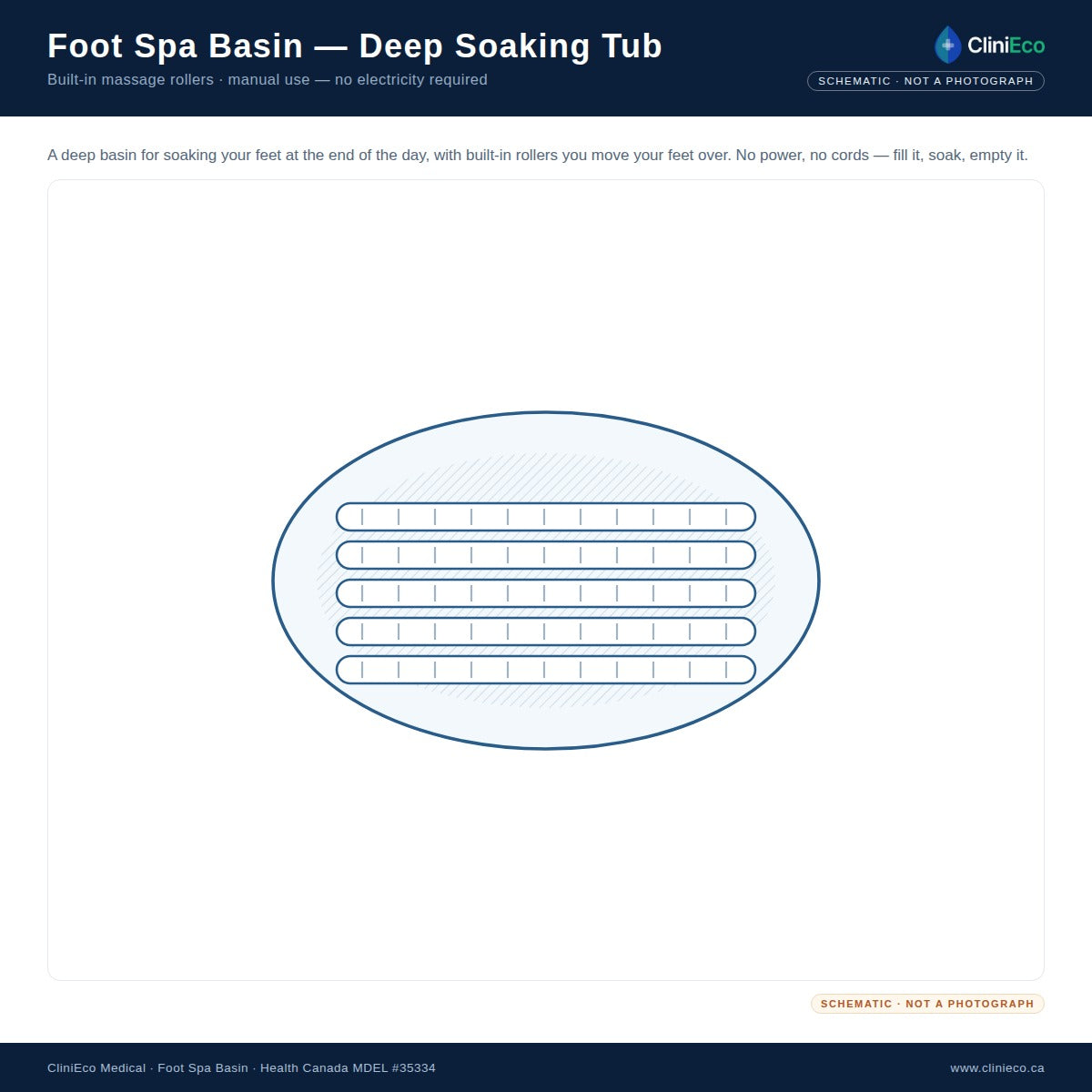
Task: Select the 'Foot Spa Basin — Deep Soaking Tub' title
Action: coord(355,45)
